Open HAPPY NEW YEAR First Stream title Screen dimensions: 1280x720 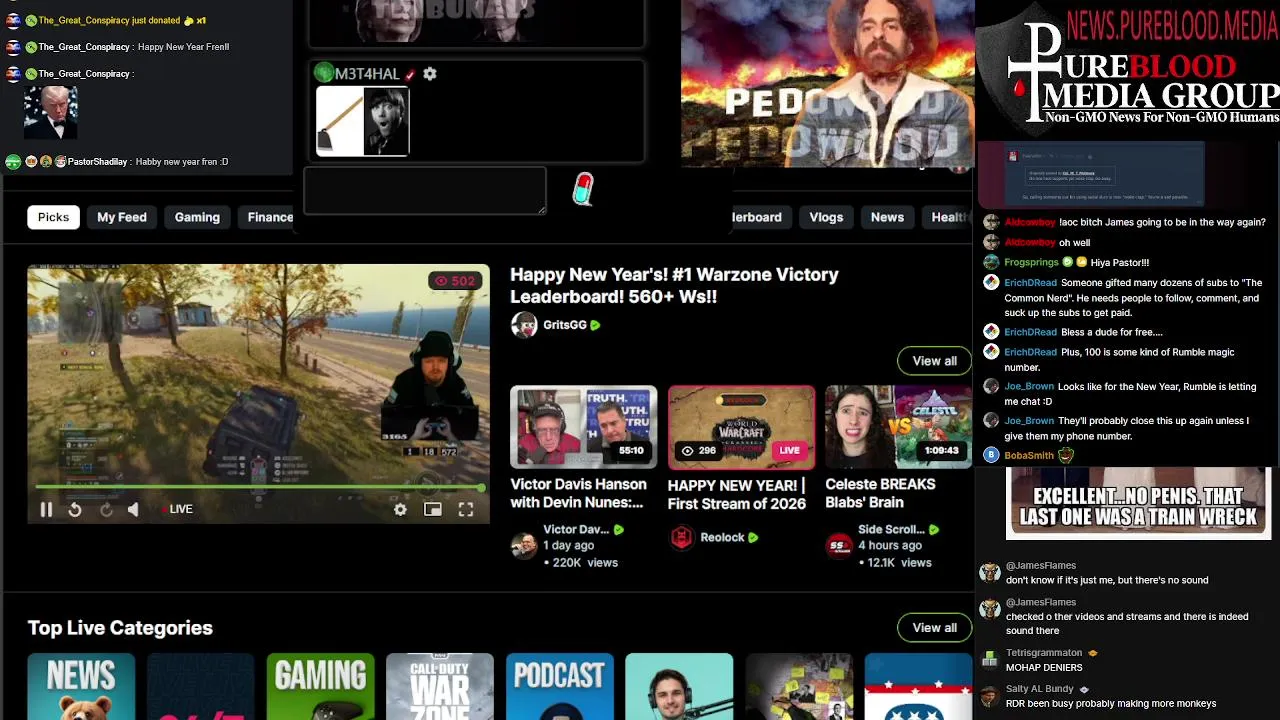pos(737,494)
